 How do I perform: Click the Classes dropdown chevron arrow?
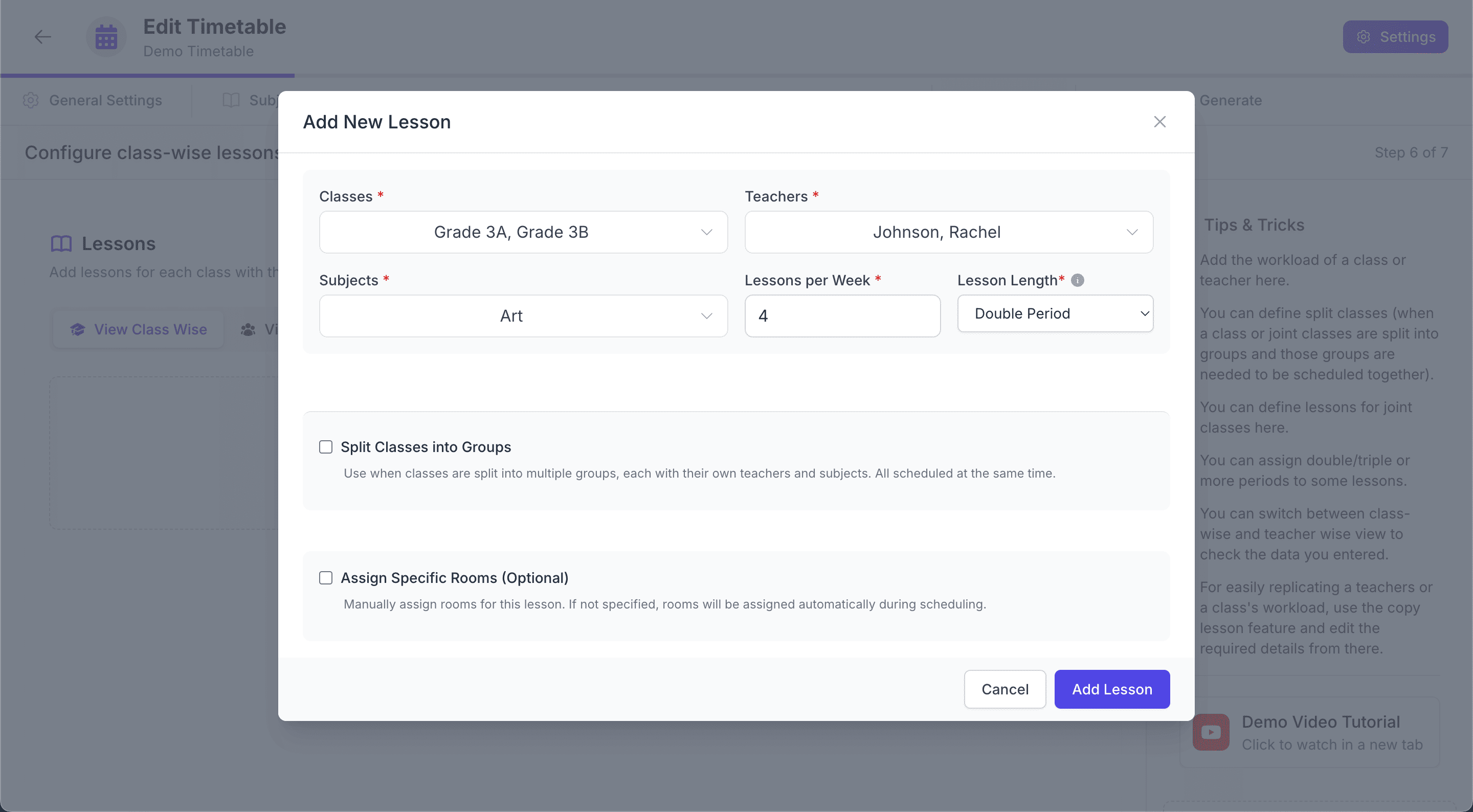[707, 232]
